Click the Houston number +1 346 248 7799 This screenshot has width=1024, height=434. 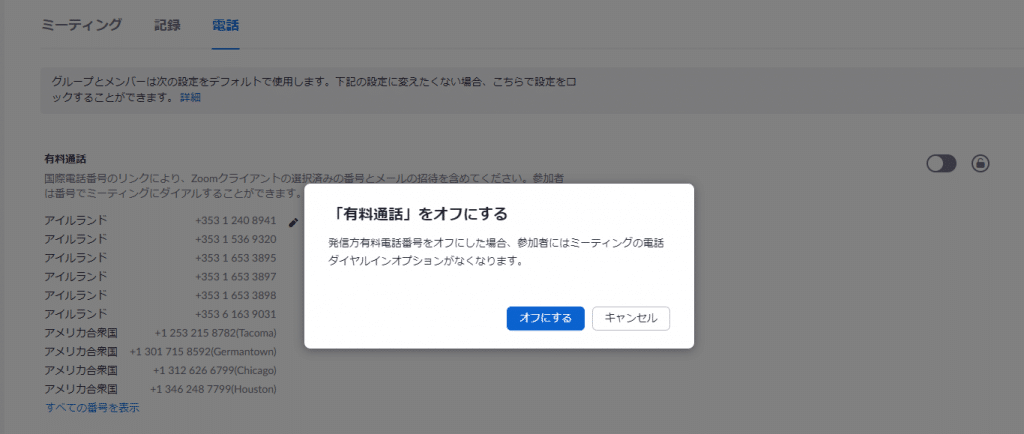tap(213, 388)
